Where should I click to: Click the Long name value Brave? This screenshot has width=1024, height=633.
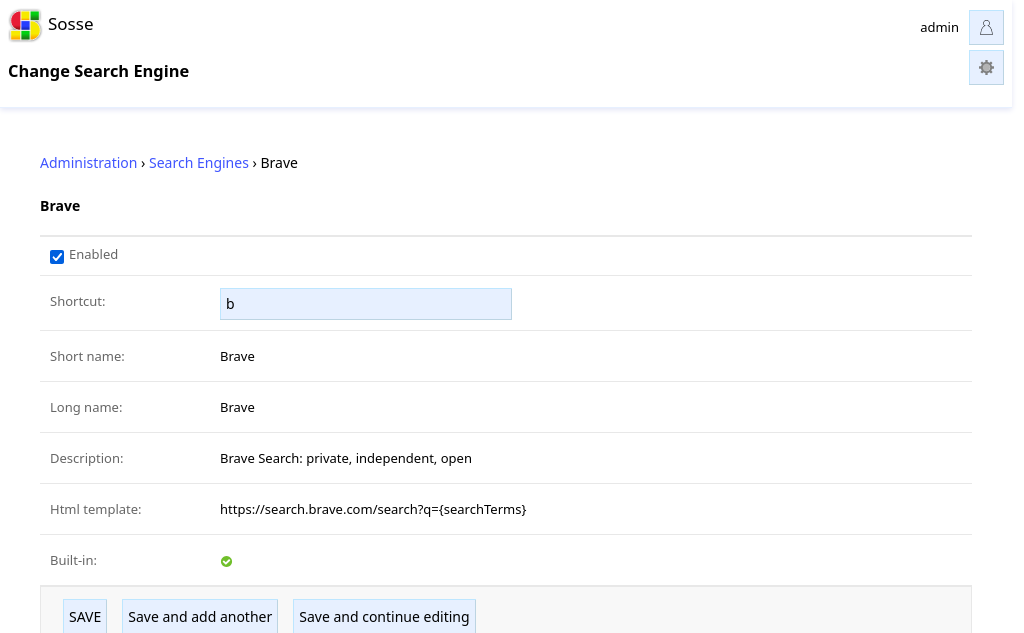click(x=237, y=408)
